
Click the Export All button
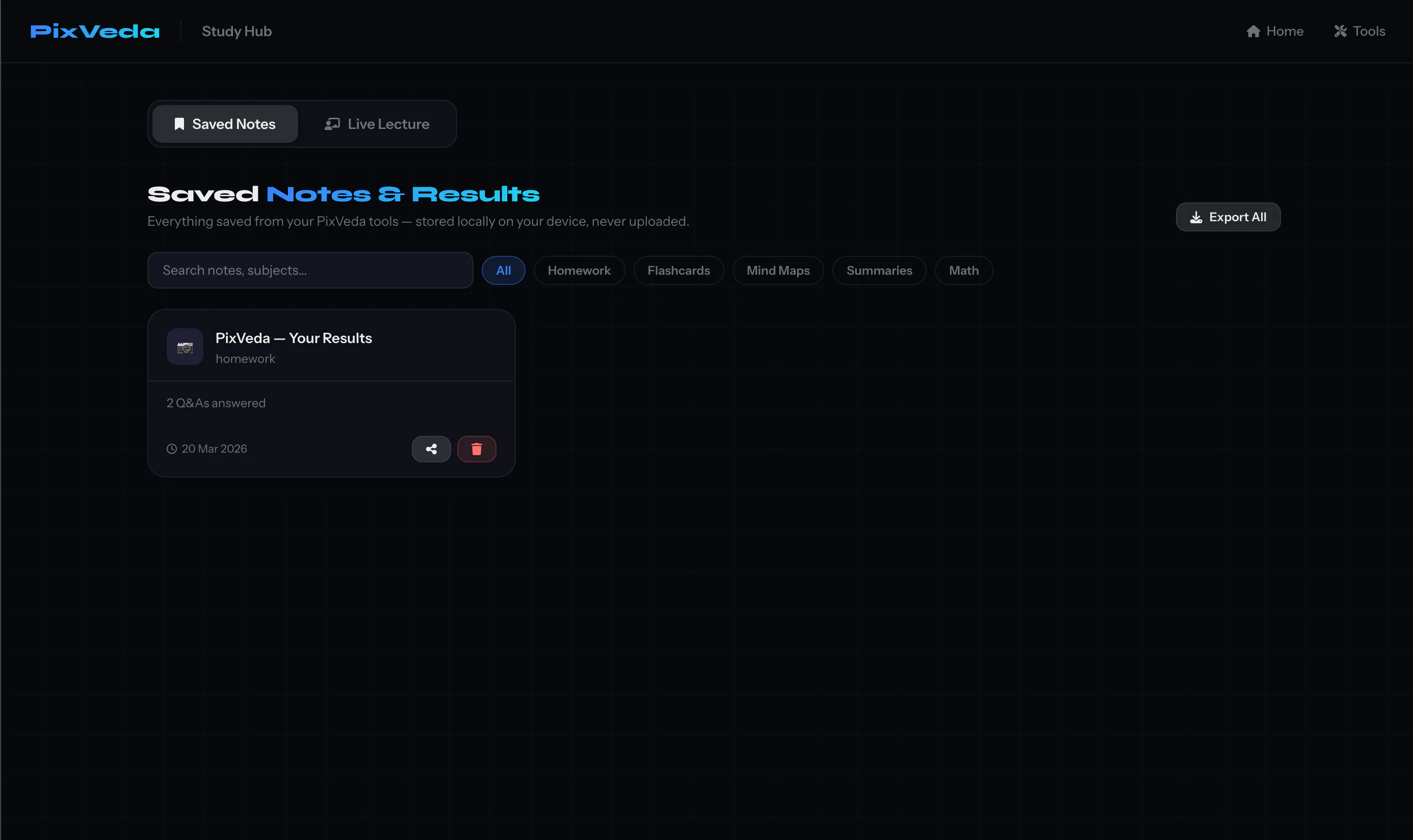1228,217
